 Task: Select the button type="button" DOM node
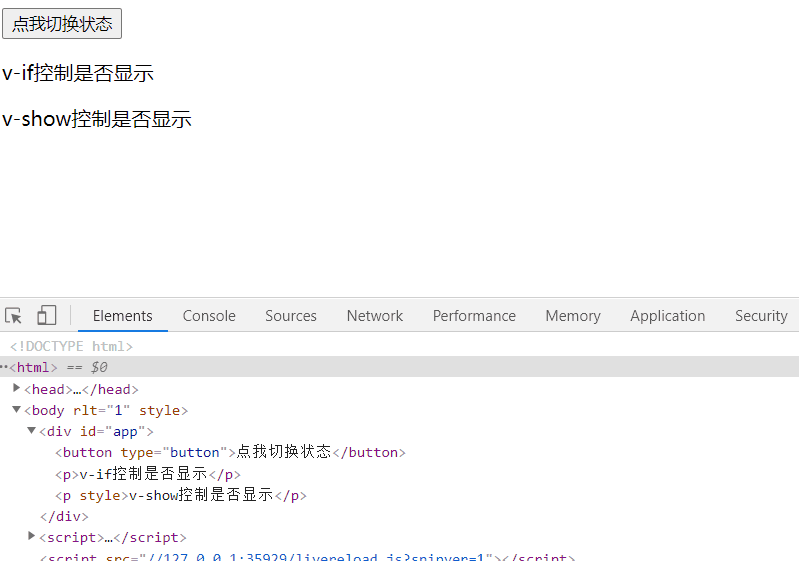click(x=230, y=452)
